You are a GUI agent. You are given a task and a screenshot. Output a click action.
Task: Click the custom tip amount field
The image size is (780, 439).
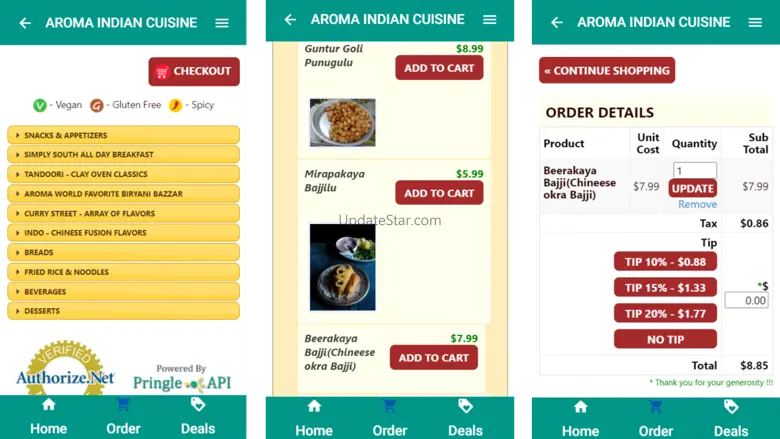click(x=746, y=300)
